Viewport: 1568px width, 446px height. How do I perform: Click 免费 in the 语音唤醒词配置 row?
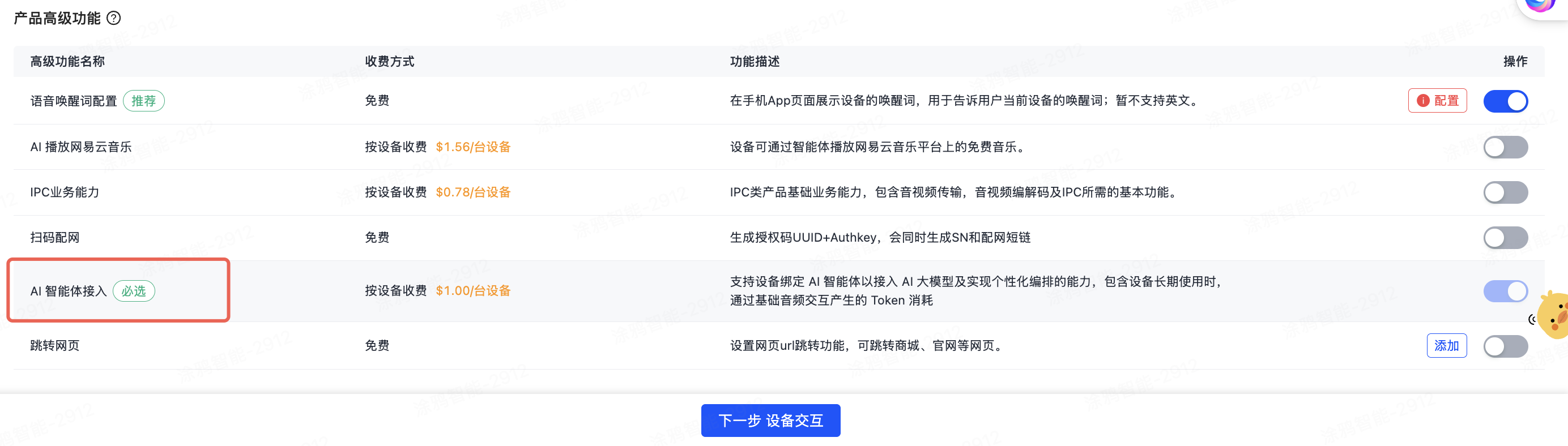[x=377, y=101]
